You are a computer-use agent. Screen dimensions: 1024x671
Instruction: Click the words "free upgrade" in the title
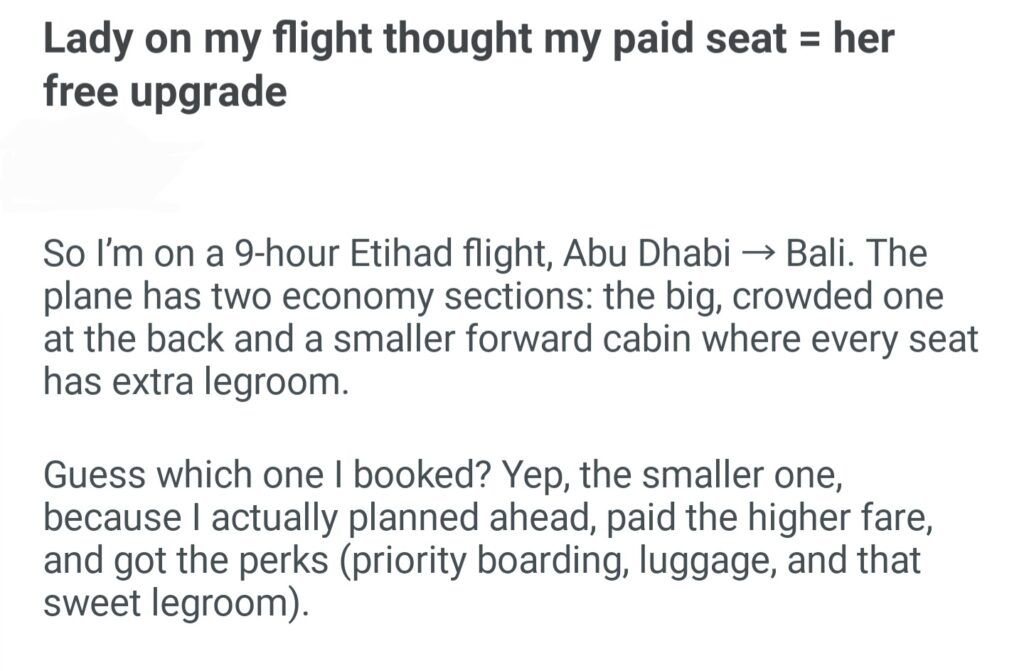pyautogui.click(x=165, y=93)
